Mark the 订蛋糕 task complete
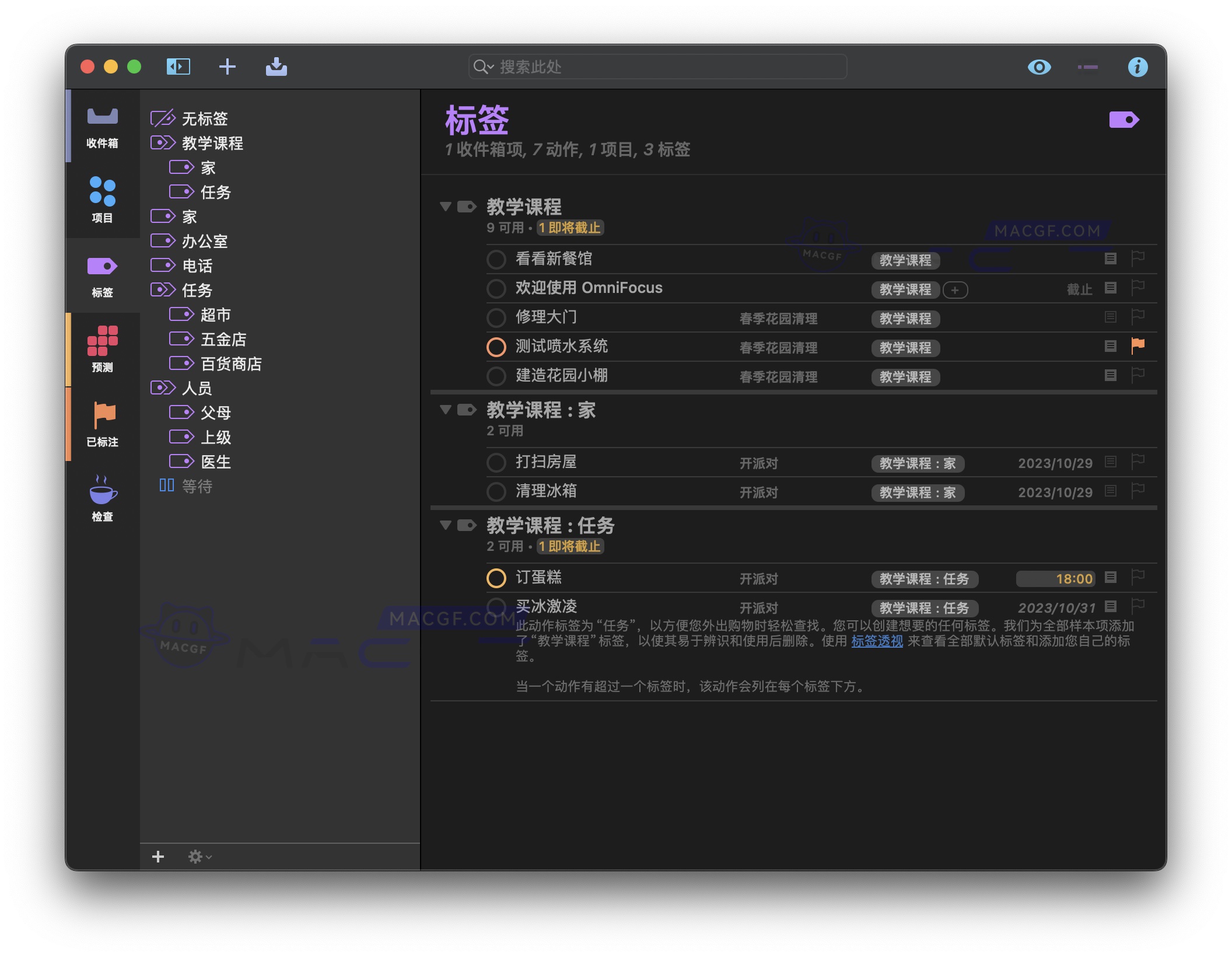 coord(496,577)
